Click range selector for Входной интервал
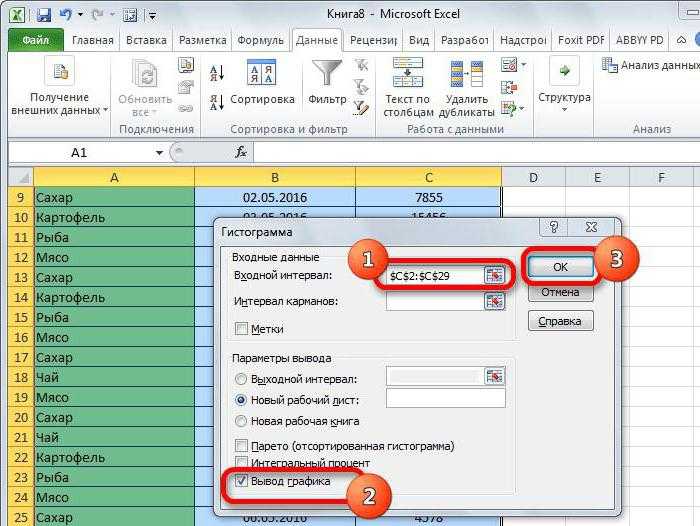Image resolution: width=700 pixels, height=526 pixels. click(494, 276)
